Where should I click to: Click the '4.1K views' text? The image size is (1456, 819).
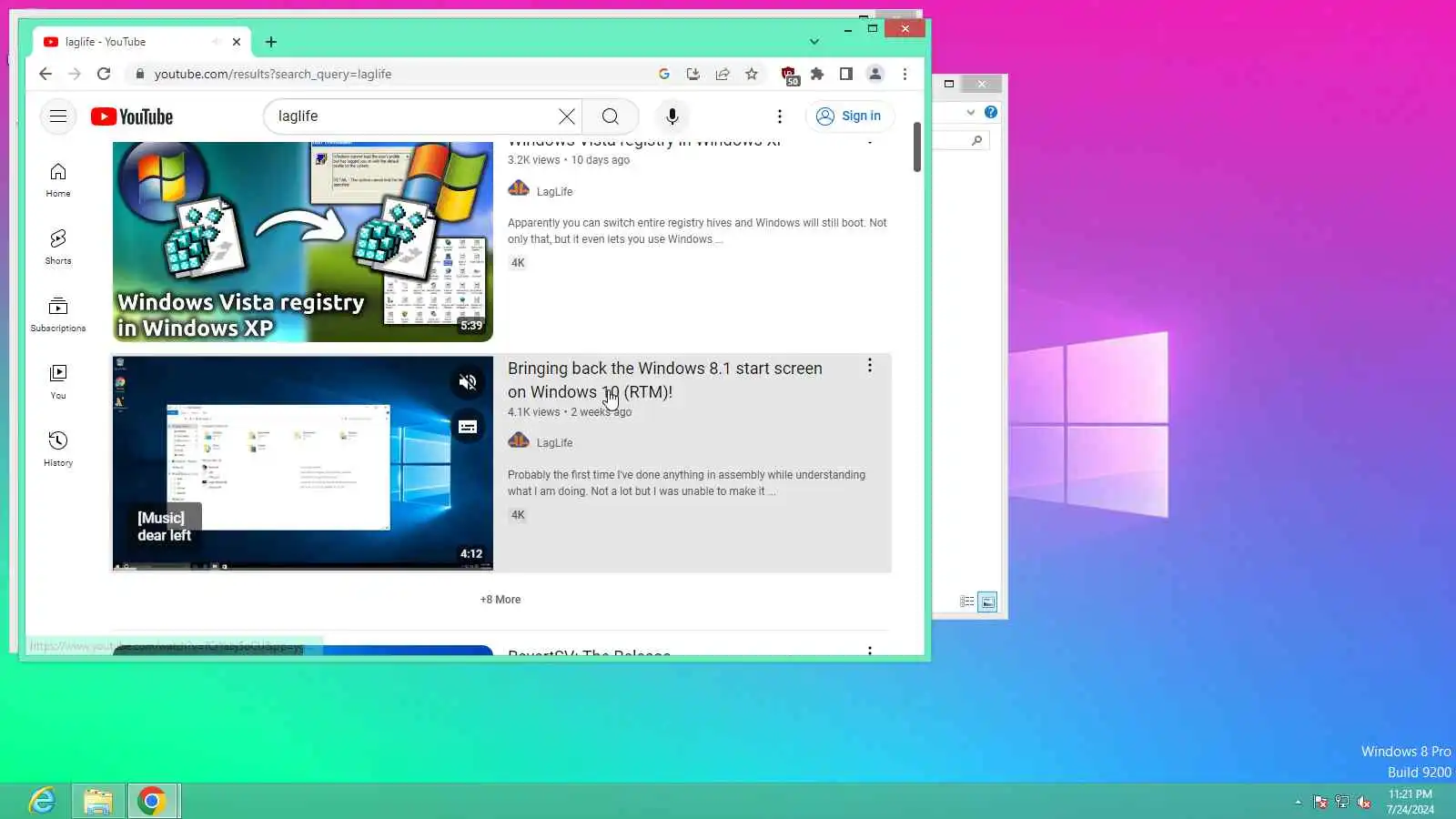[534, 412]
